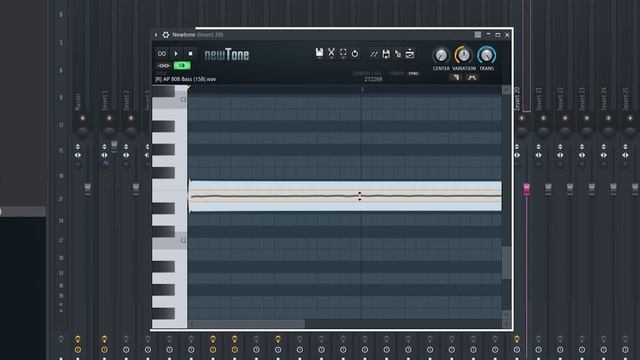
Task: Click the Newtone save-as/export disk icon
Action: coord(386,53)
